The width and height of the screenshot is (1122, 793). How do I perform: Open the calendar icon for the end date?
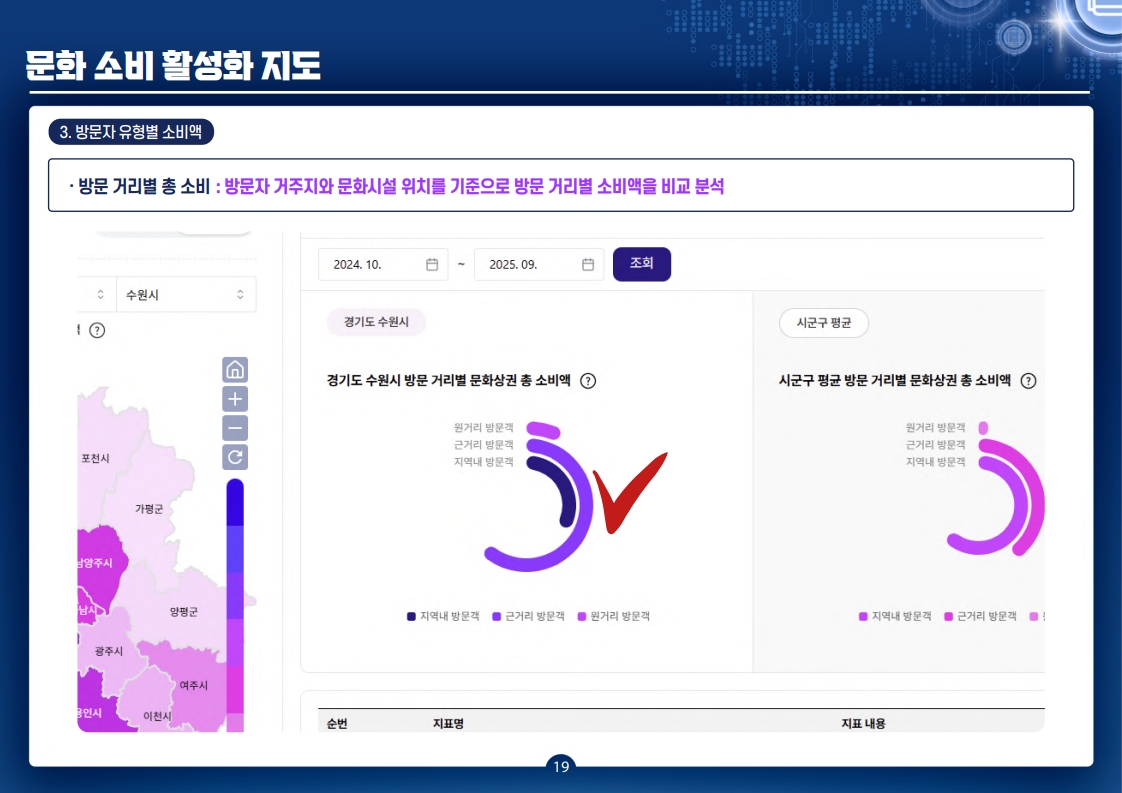click(x=588, y=263)
